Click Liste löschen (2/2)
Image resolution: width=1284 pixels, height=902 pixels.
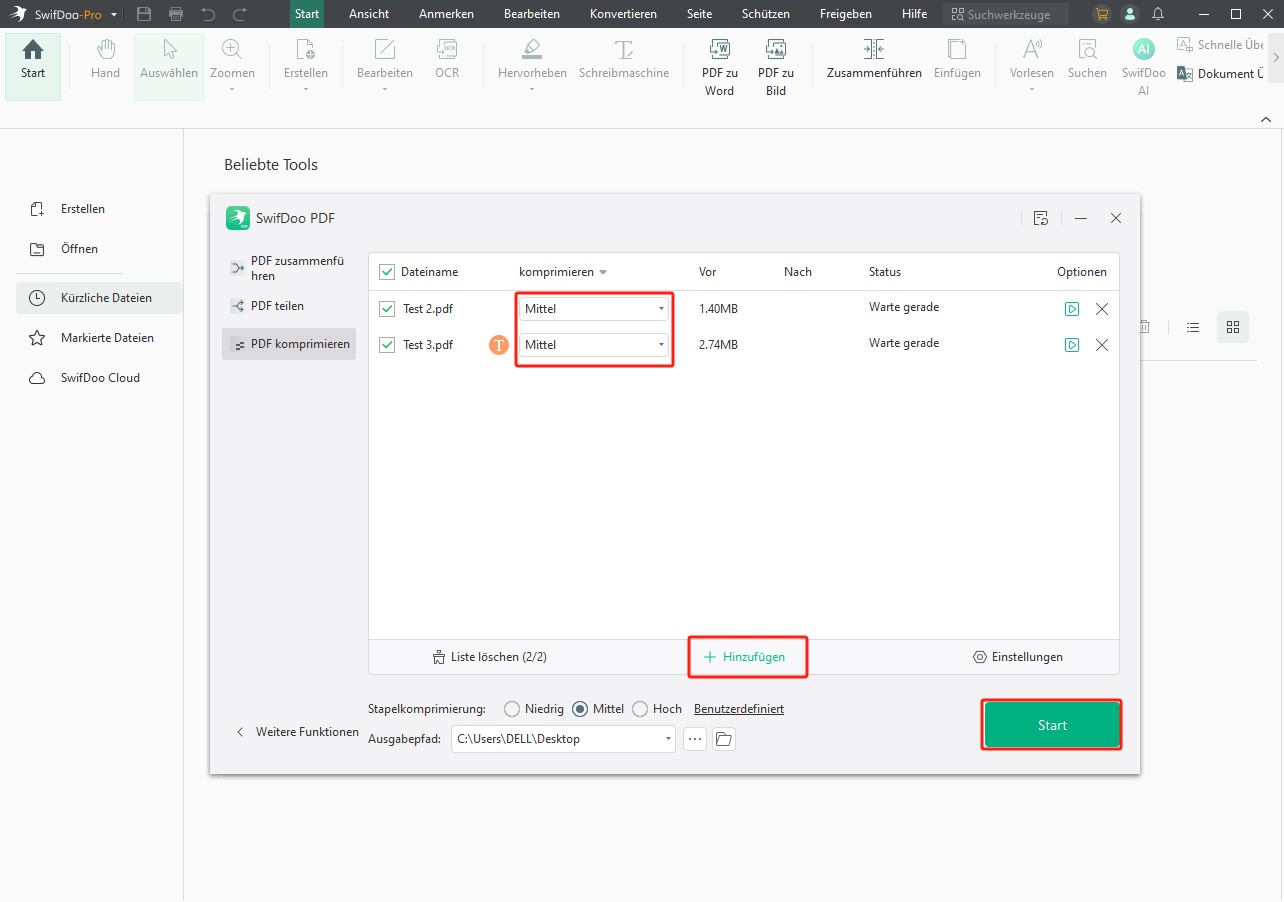click(x=490, y=657)
